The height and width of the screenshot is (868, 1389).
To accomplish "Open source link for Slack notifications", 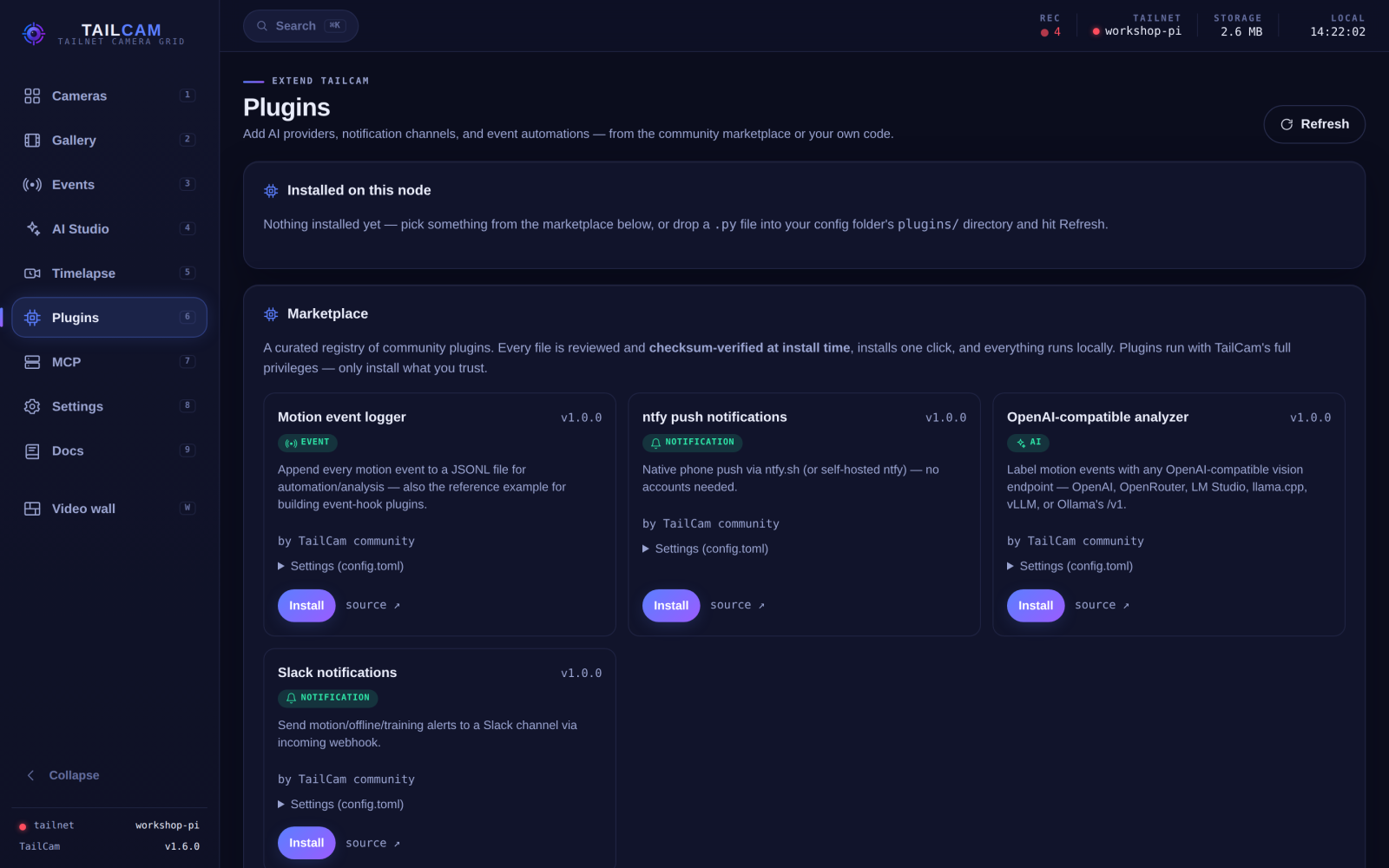I will pos(372,843).
